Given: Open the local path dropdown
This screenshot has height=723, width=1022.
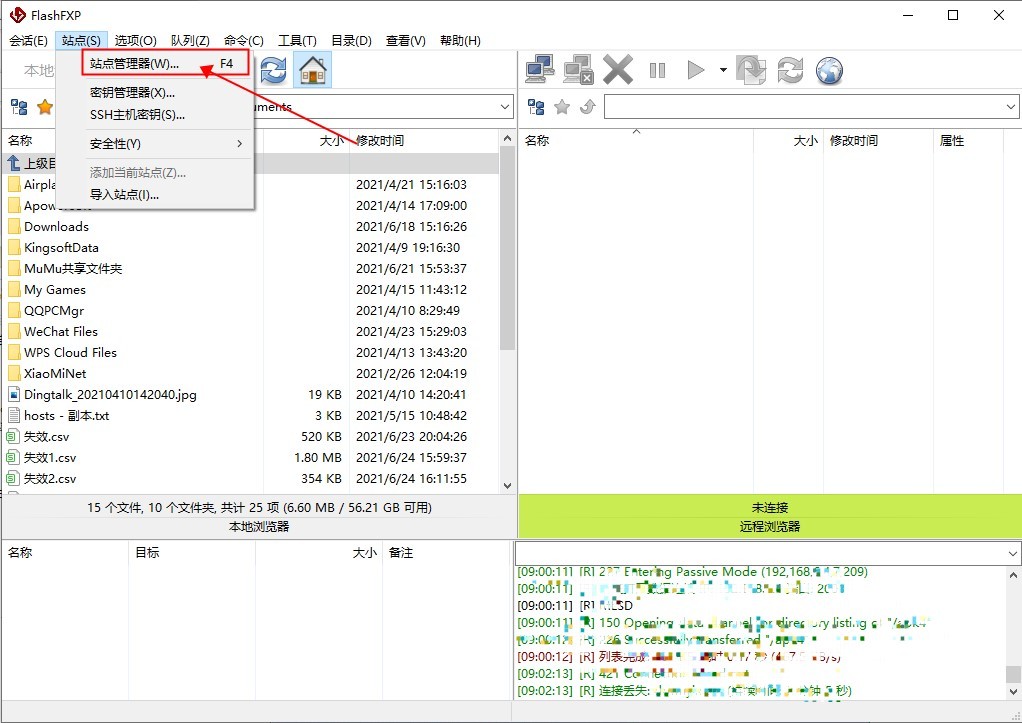Looking at the screenshot, I should [505, 106].
